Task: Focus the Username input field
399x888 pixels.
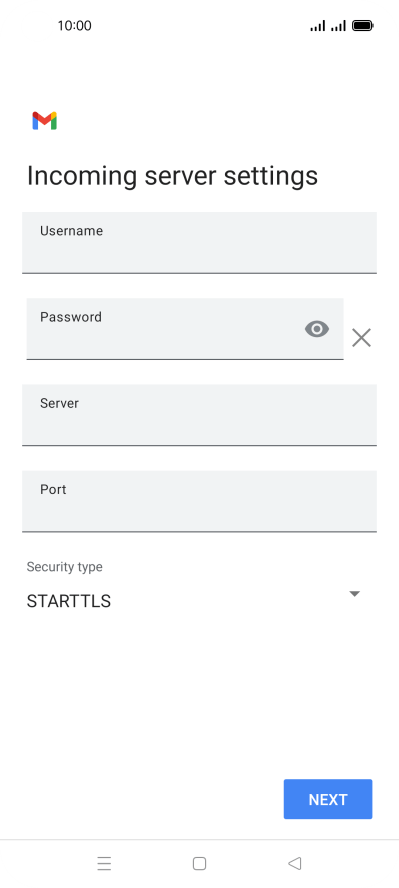Action: (199, 243)
